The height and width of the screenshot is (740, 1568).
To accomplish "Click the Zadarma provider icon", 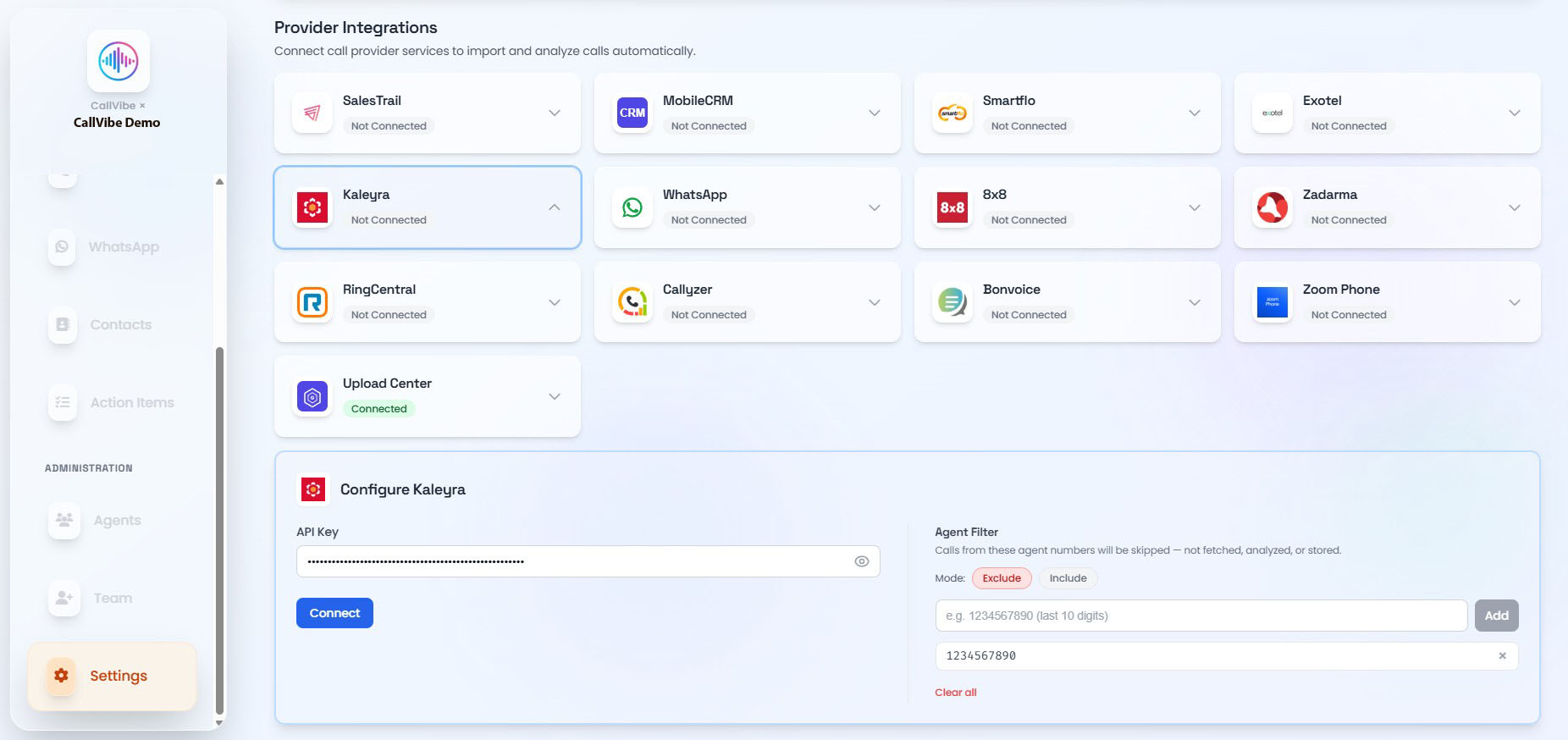I will coord(1273,207).
